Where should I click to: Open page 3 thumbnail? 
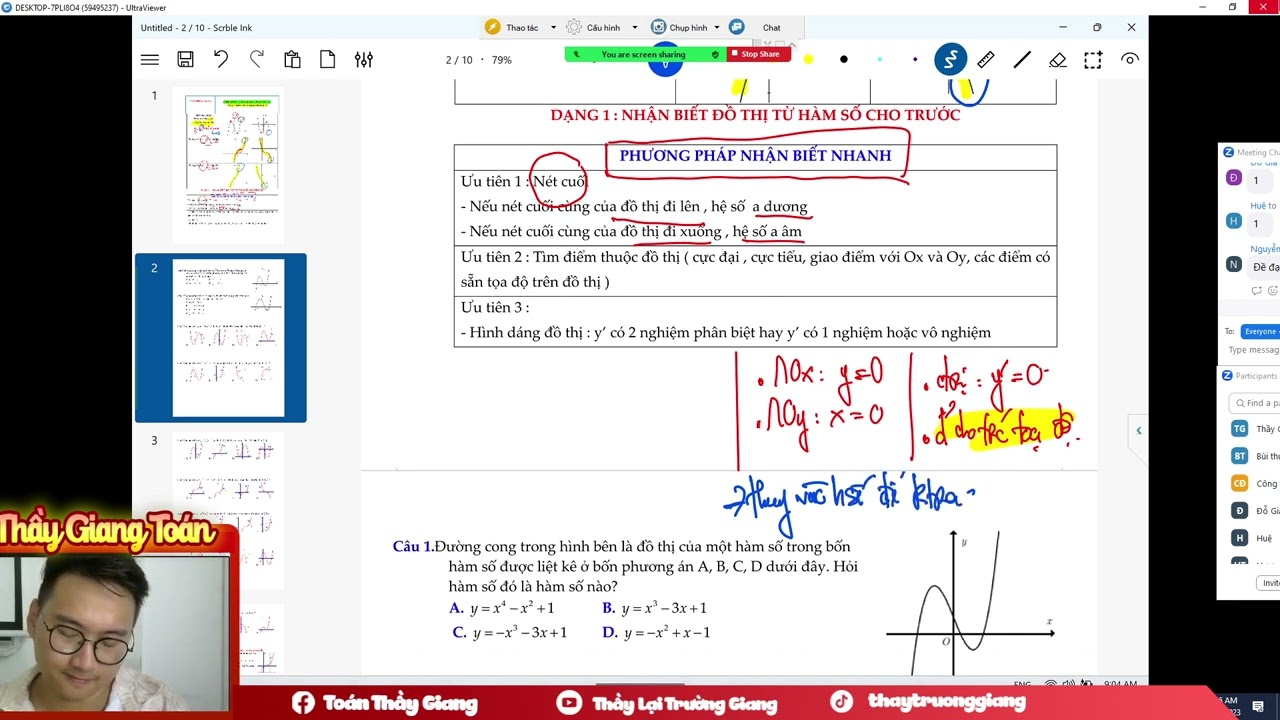pos(228,510)
